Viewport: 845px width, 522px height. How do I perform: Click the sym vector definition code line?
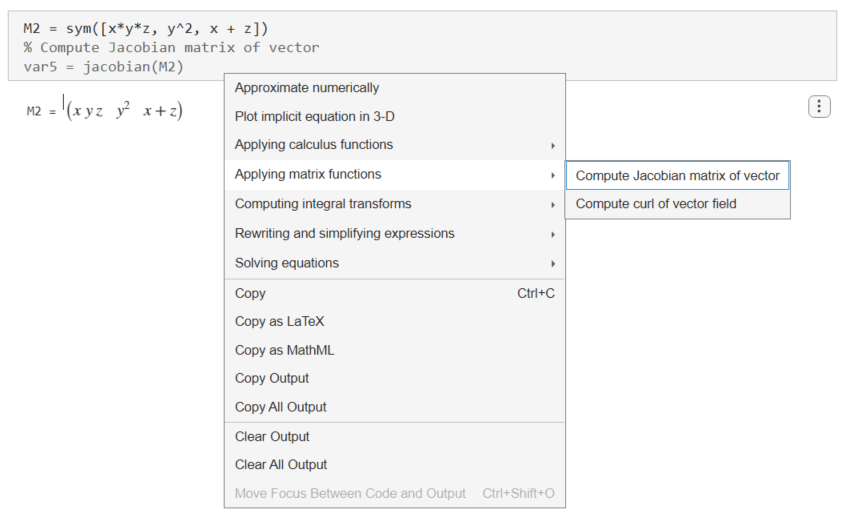tap(146, 28)
